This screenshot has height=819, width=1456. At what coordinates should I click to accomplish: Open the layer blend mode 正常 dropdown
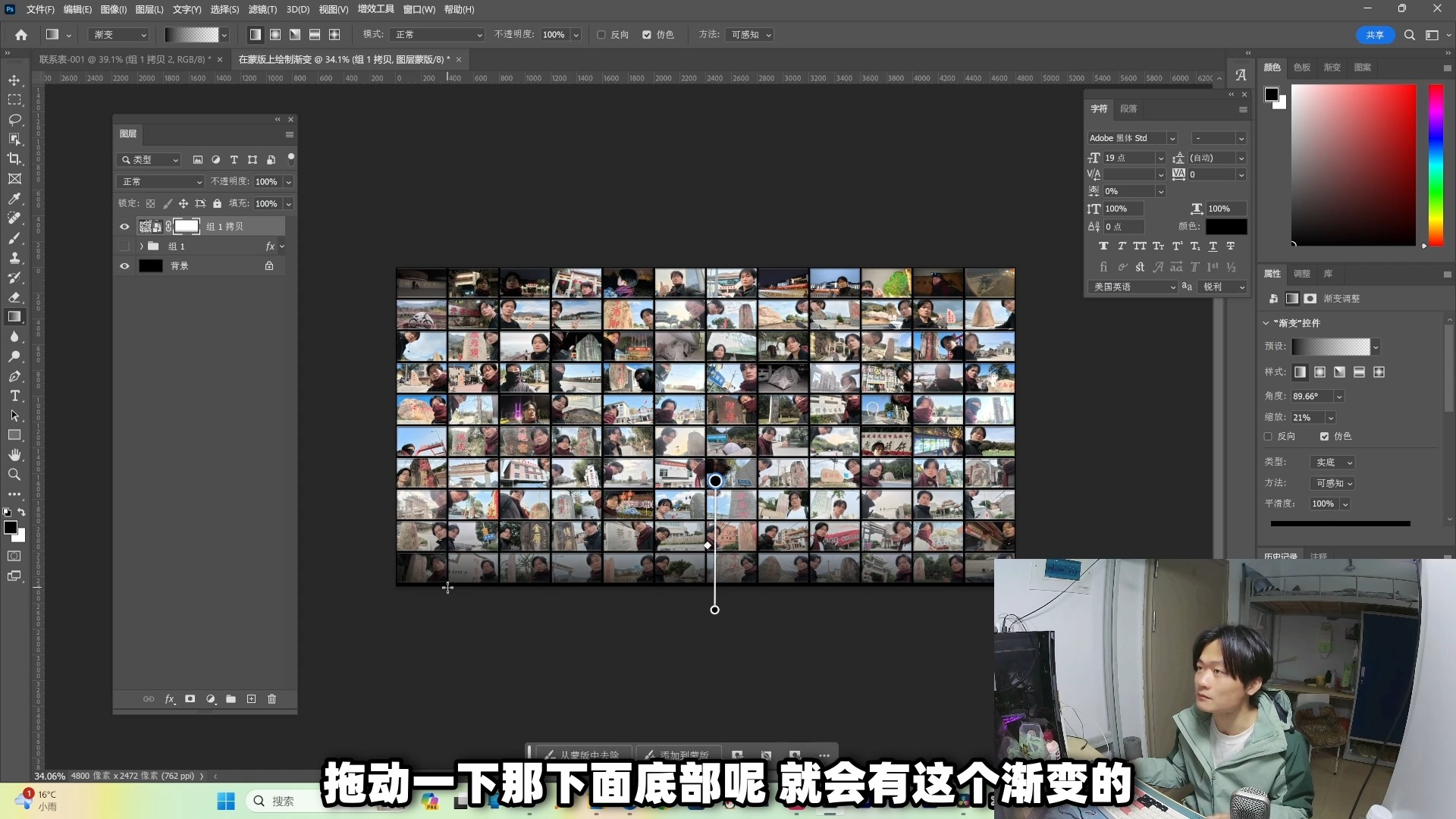tap(160, 182)
